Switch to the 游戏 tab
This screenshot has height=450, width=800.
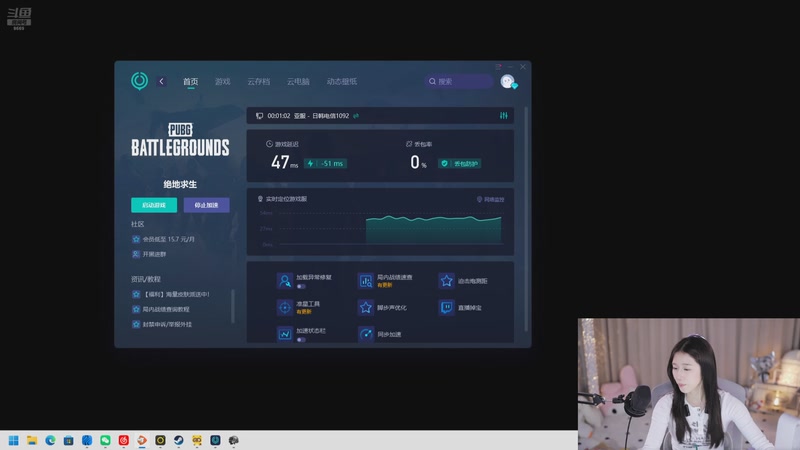222,81
